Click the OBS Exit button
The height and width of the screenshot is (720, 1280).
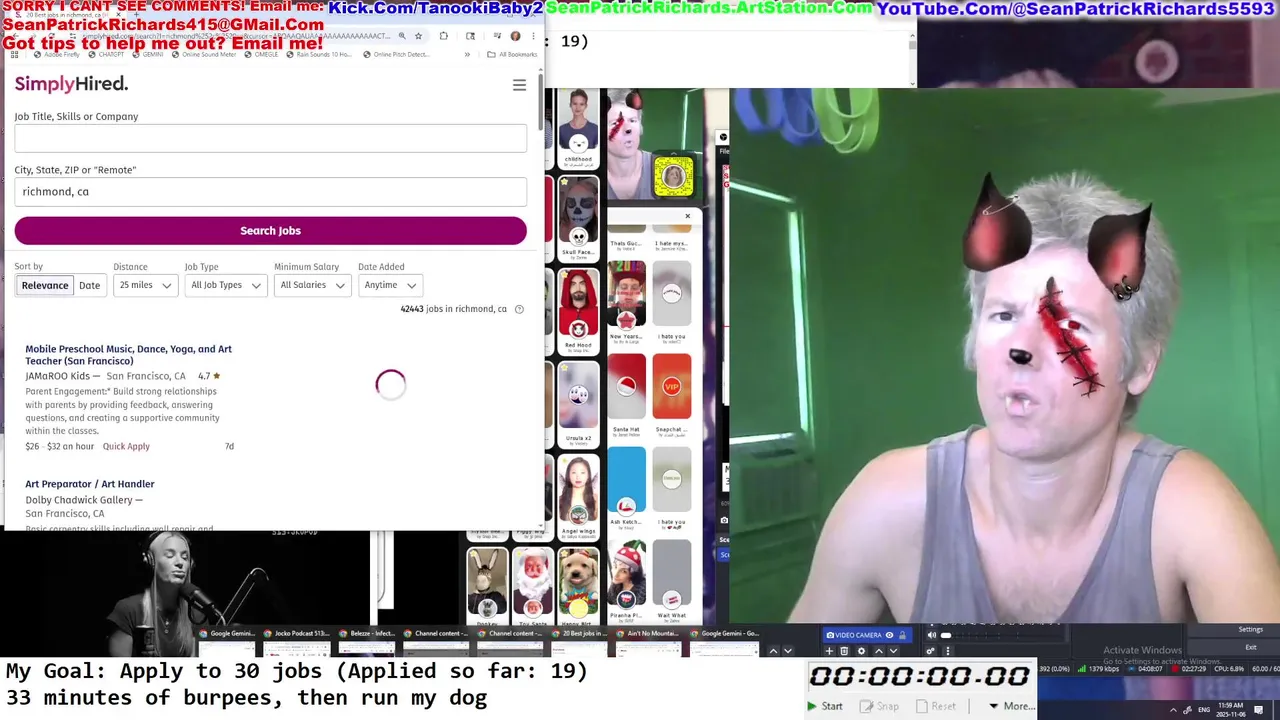(1251, 647)
